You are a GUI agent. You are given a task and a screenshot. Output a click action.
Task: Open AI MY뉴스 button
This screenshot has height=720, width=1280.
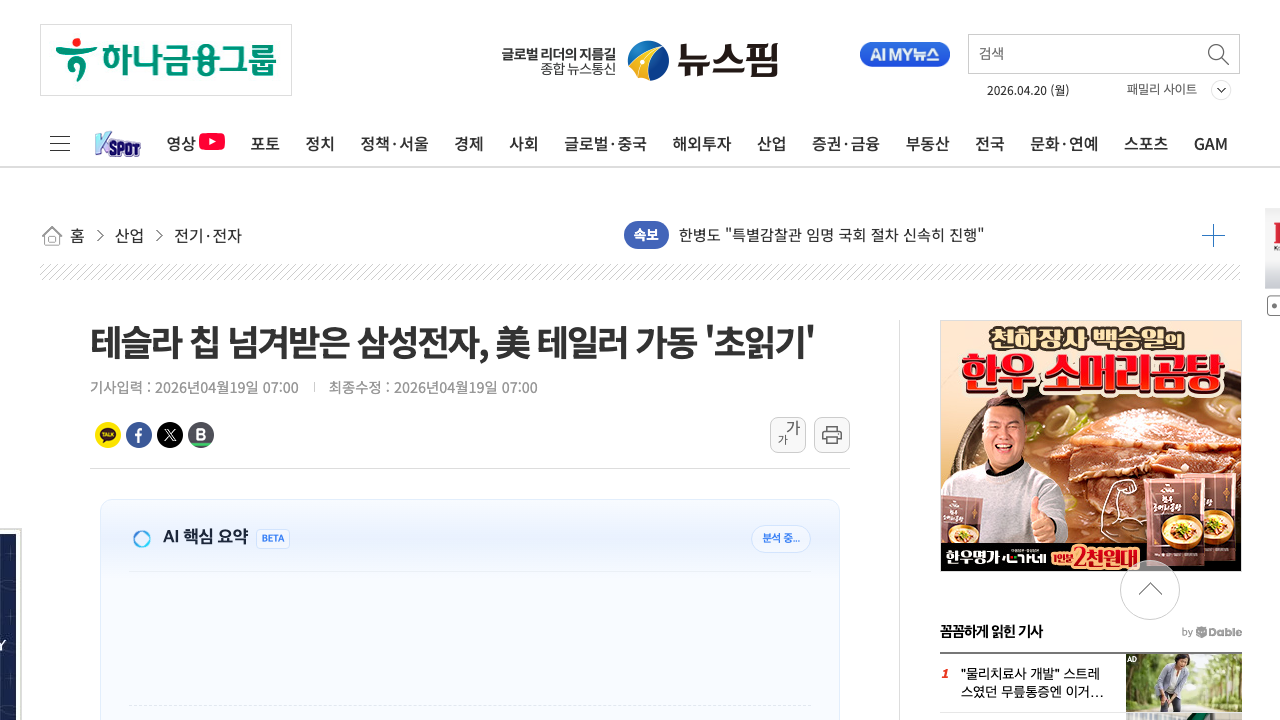[905, 55]
